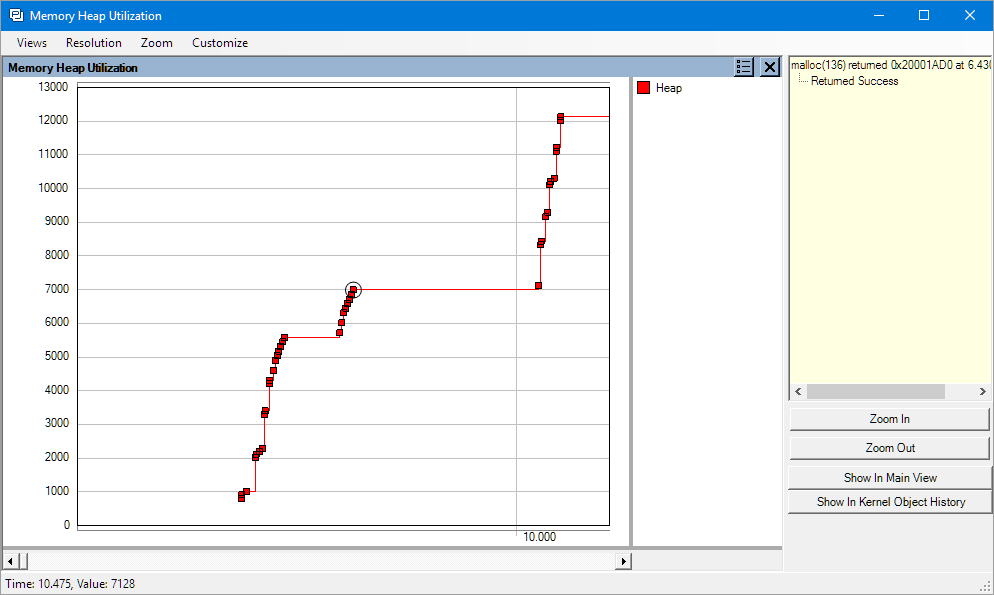Click the details pane scrollbar left arrow
The width and height of the screenshot is (994, 595).
797,392
